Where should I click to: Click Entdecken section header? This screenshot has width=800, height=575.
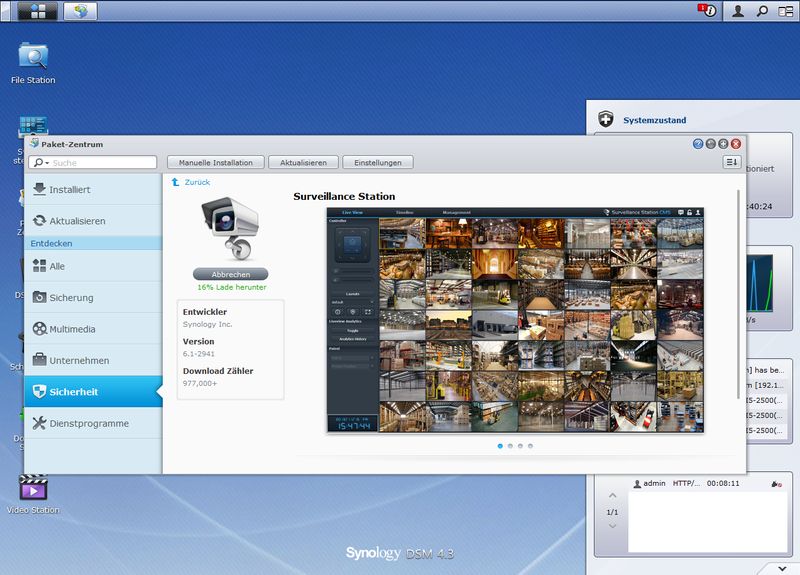[x=93, y=243]
